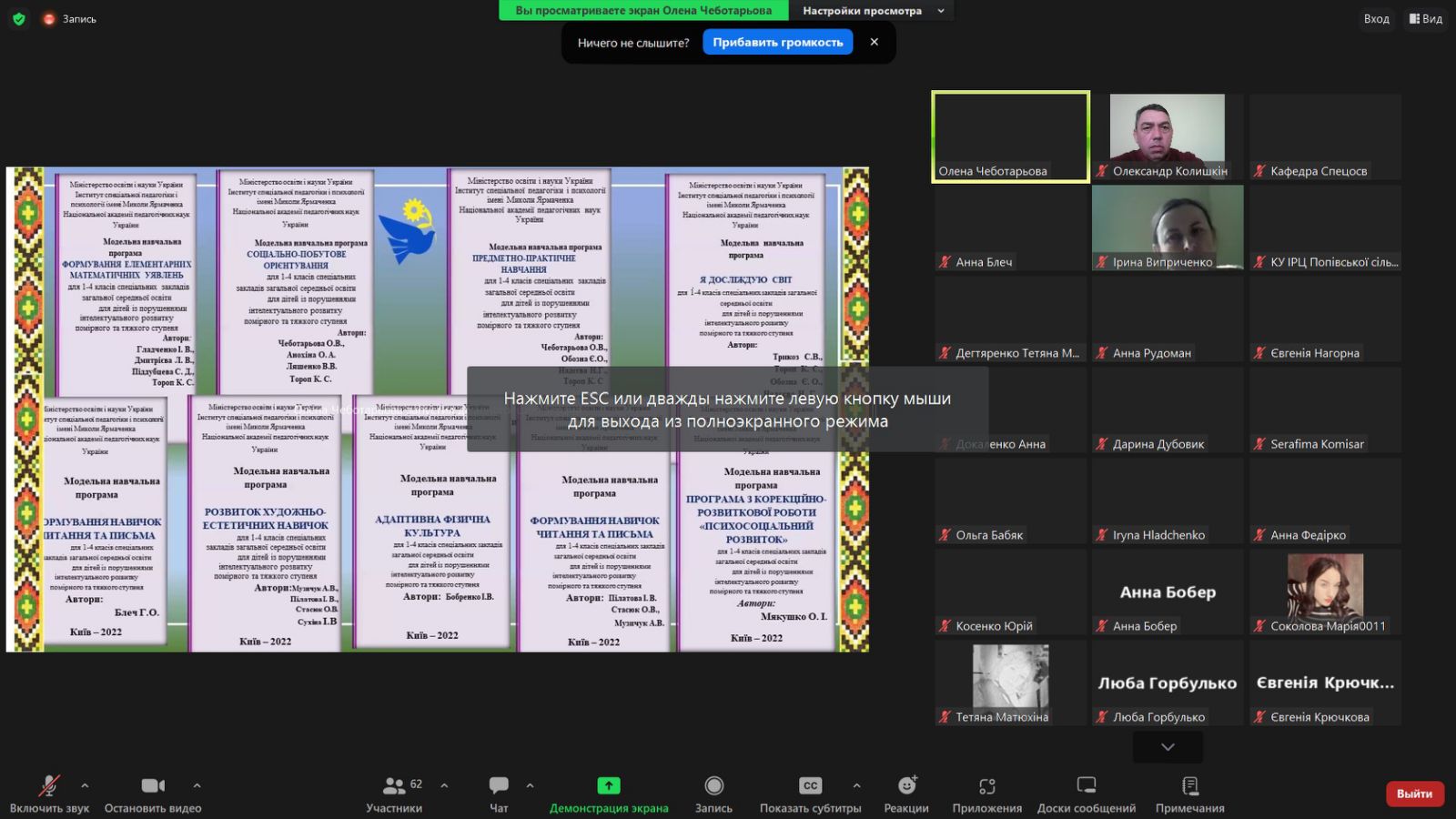This screenshot has width=1456, height=819.
Task: Open the Реакции reactions menu
Action: (906, 786)
